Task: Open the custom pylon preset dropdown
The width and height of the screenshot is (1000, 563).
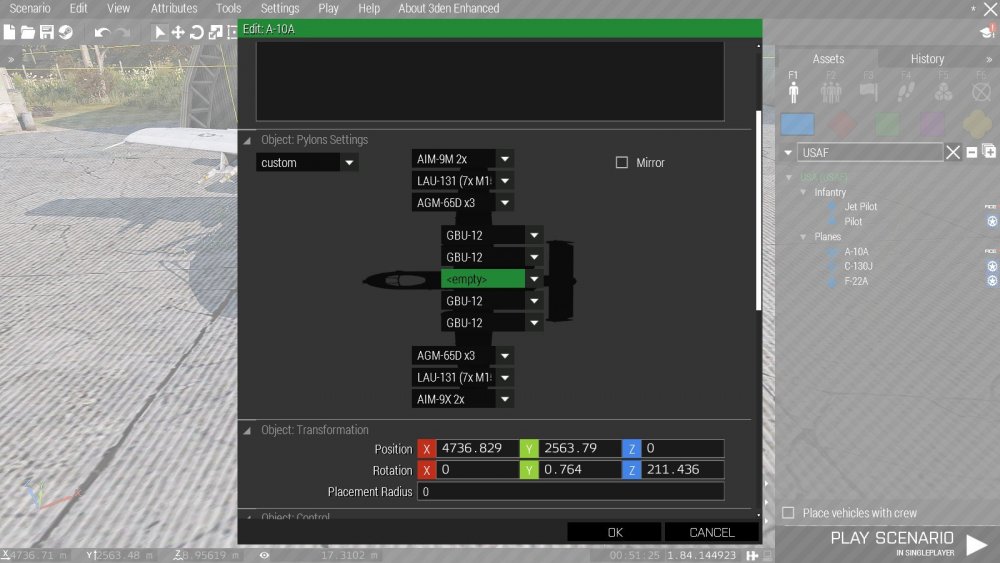Action: 349,162
